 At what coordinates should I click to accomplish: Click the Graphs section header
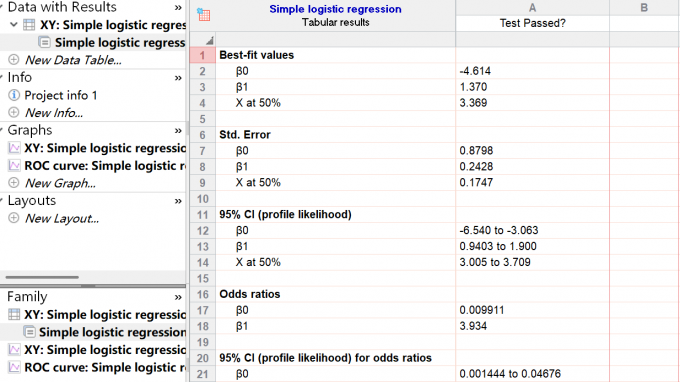[x=29, y=130]
